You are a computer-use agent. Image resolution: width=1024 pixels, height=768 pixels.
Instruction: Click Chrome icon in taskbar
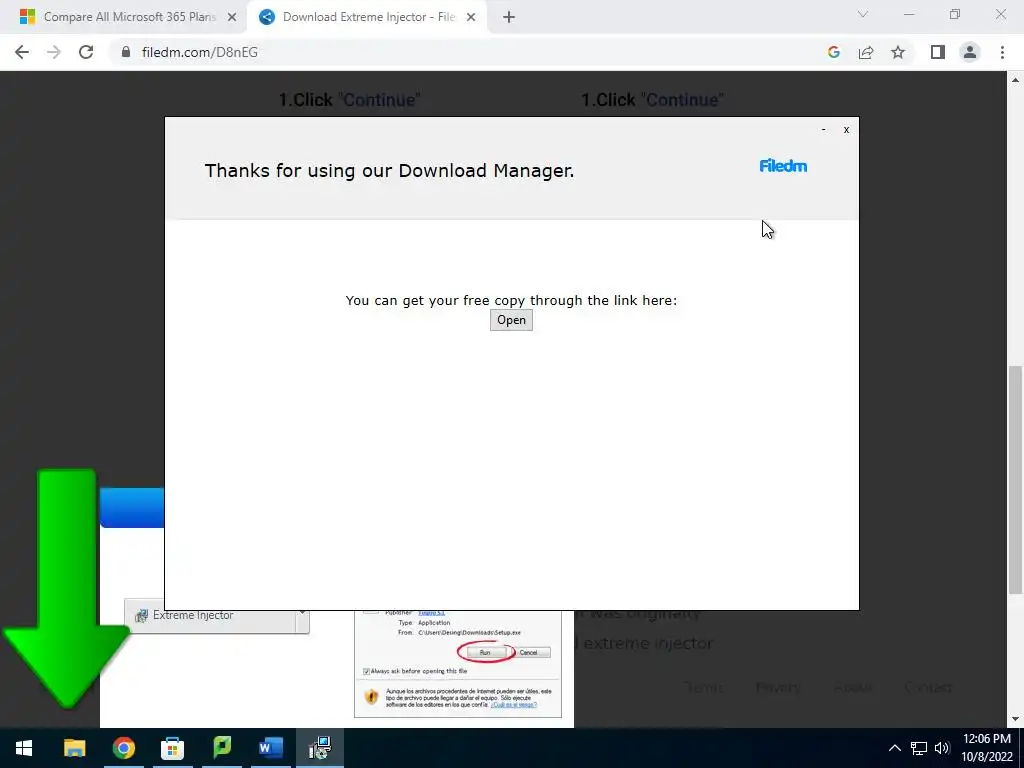click(123, 748)
